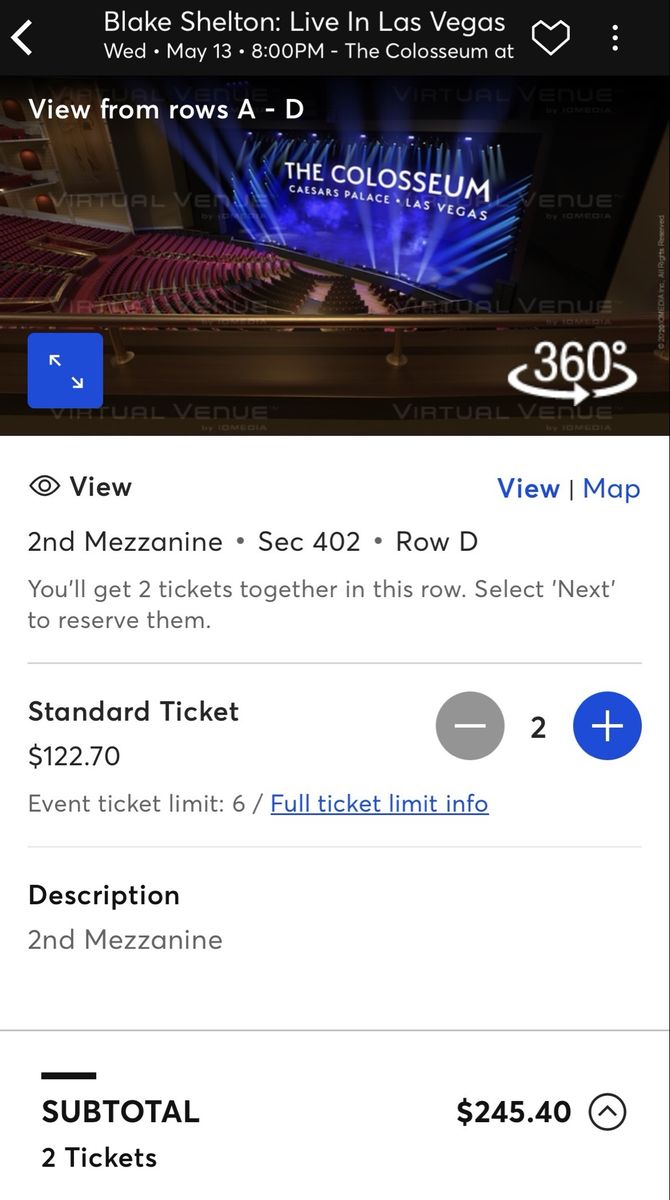This screenshot has height=1200, width=670.
Task: Tap the 2 Tickets summary text
Action: click(x=99, y=1157)
